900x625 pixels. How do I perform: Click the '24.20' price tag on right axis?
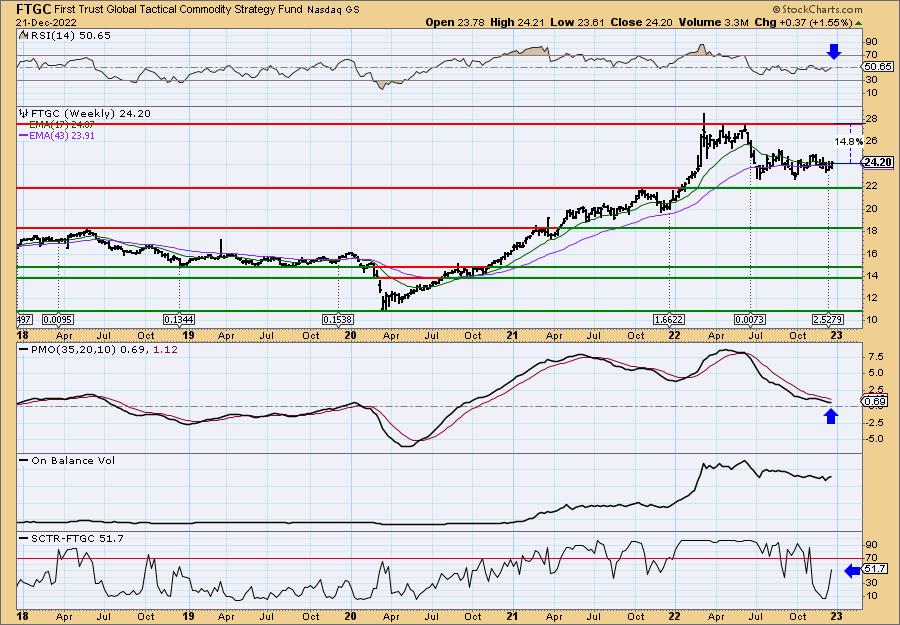(x=878, y=162)
